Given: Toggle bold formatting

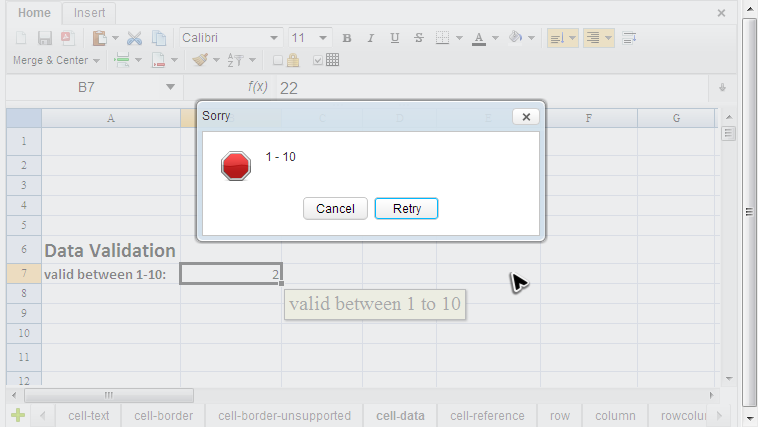Looking at the screenshot, I should (347, 38).
